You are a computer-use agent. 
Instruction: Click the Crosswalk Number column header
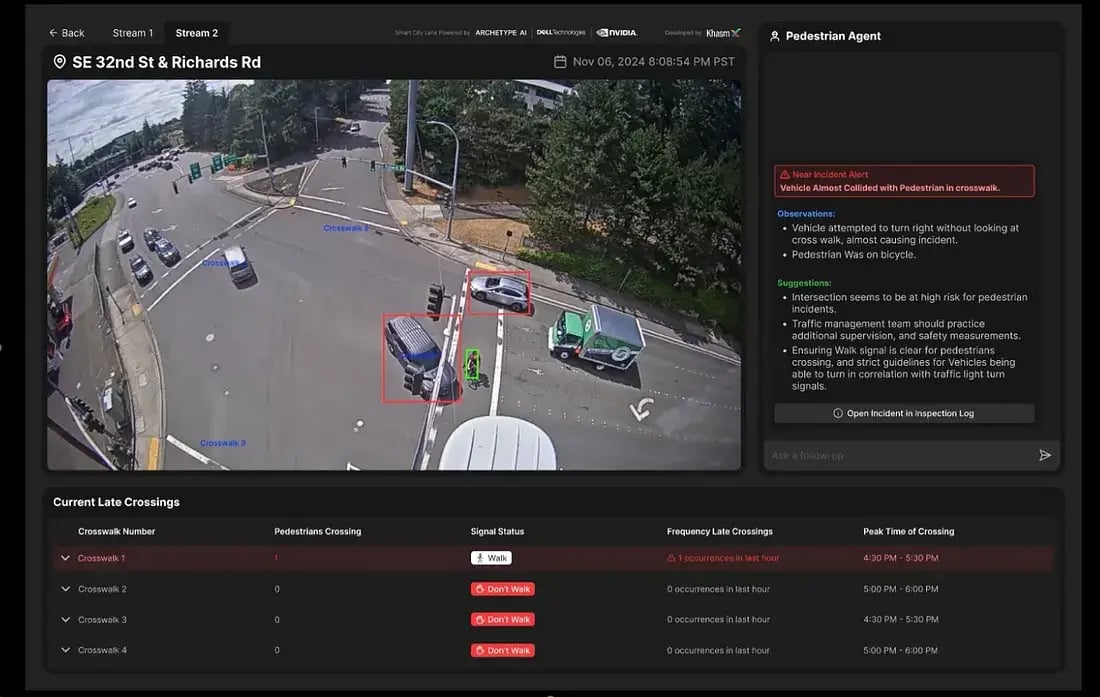[116, 532]
